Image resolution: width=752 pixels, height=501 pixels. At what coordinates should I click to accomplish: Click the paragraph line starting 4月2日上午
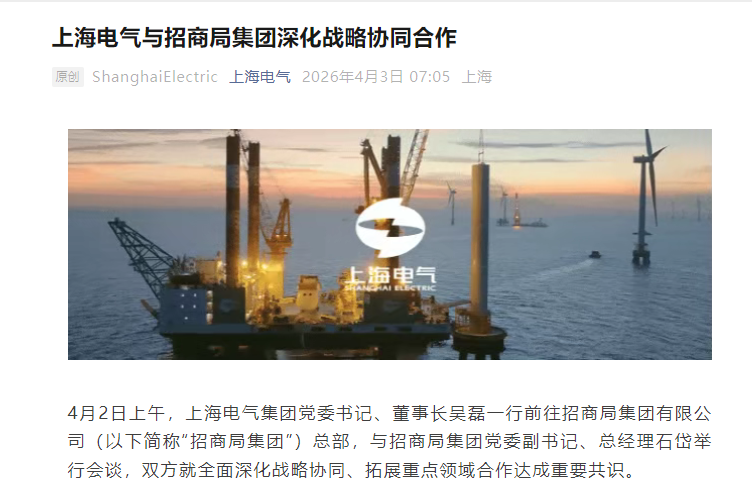click(389, 413)
